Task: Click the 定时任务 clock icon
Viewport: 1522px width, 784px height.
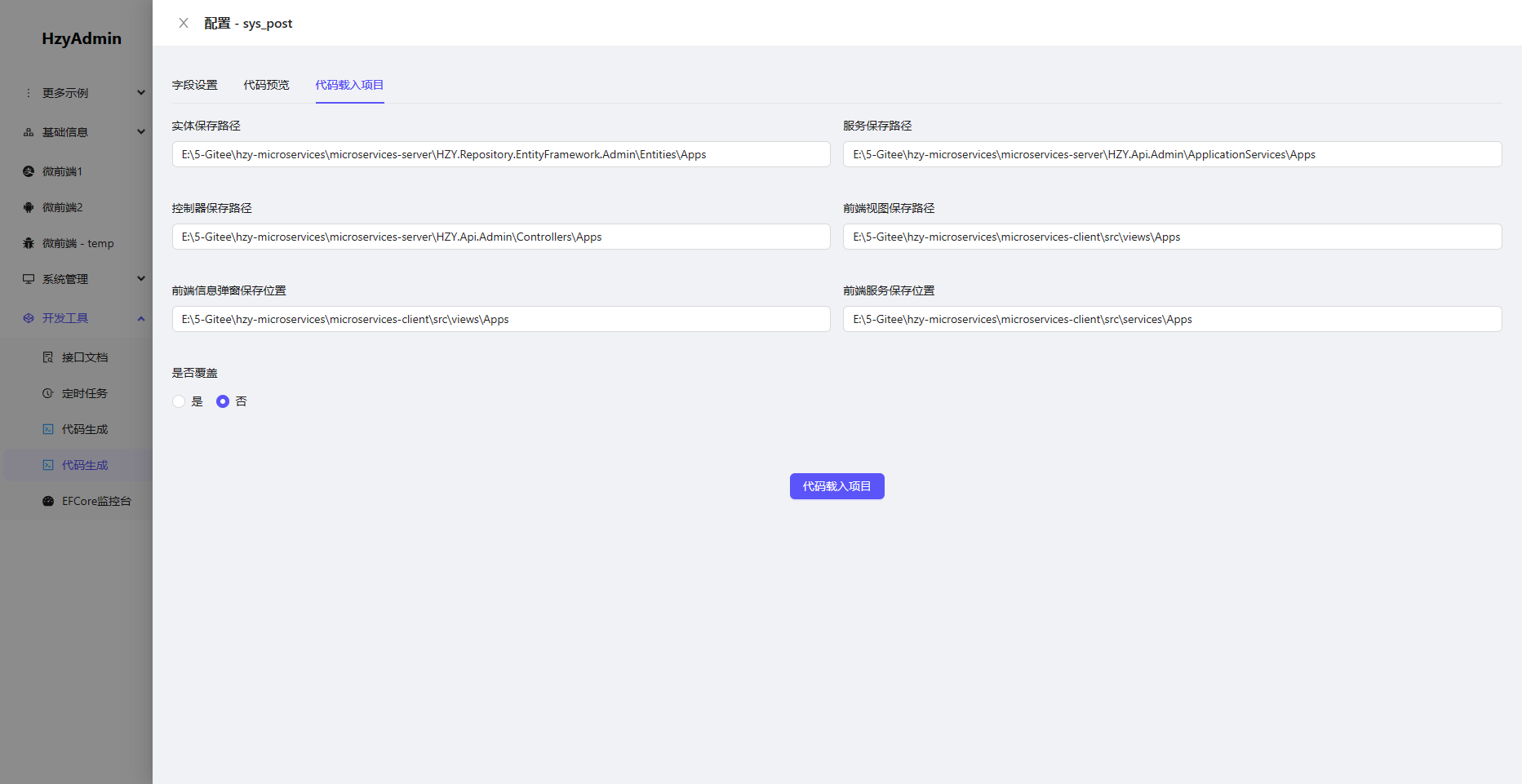Action: coord(48,393)
